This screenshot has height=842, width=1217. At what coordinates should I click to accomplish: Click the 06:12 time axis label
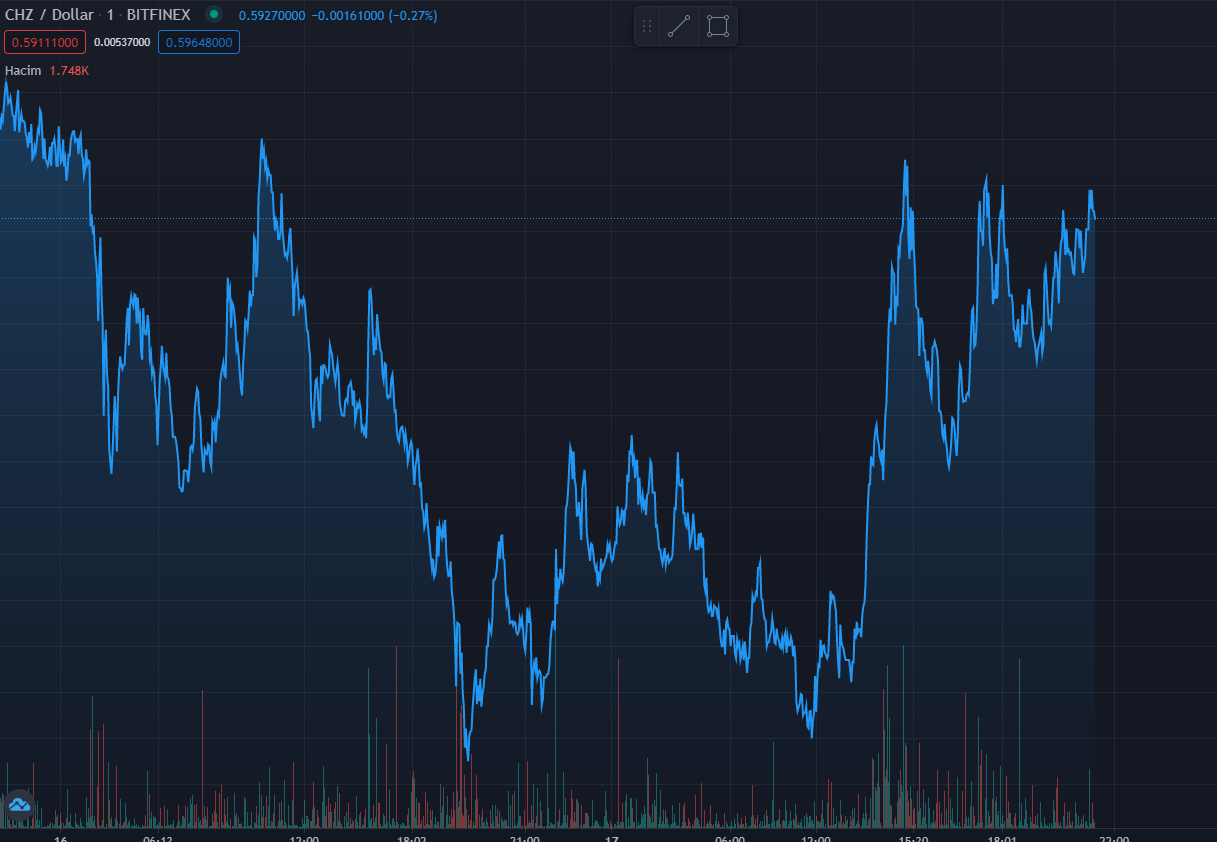coord(157,839)
